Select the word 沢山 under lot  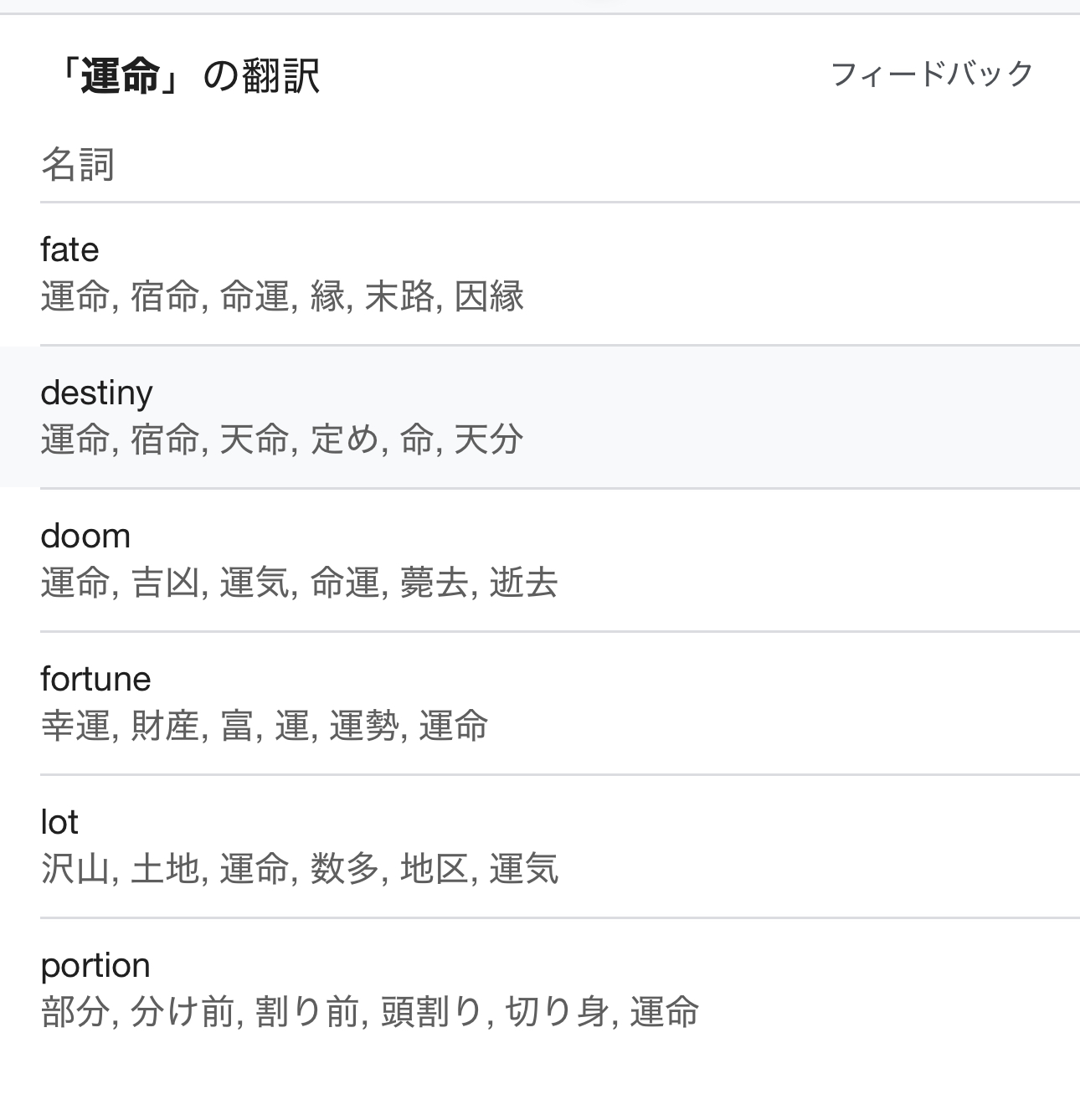pos(75,869)
